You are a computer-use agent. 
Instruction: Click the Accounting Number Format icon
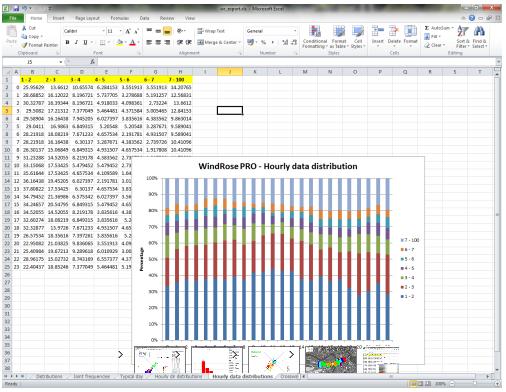pyautogui.click(x=250, y=42)
